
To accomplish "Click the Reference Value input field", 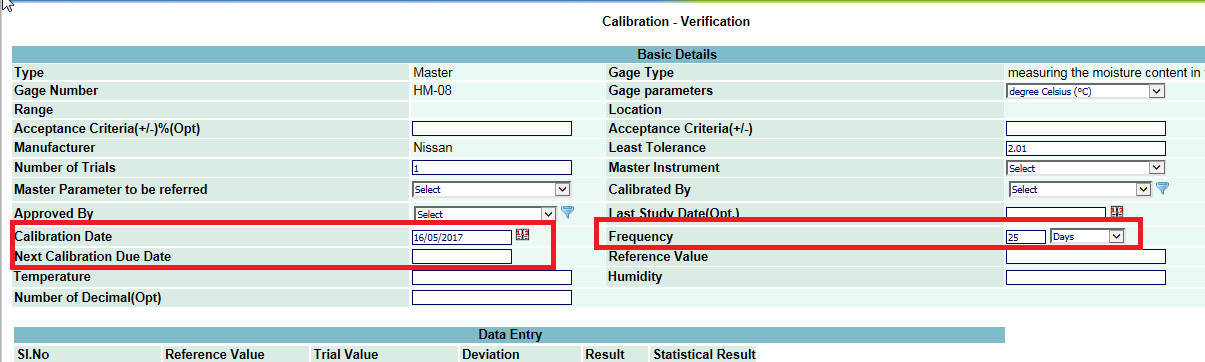I will tap(1086, 257).
